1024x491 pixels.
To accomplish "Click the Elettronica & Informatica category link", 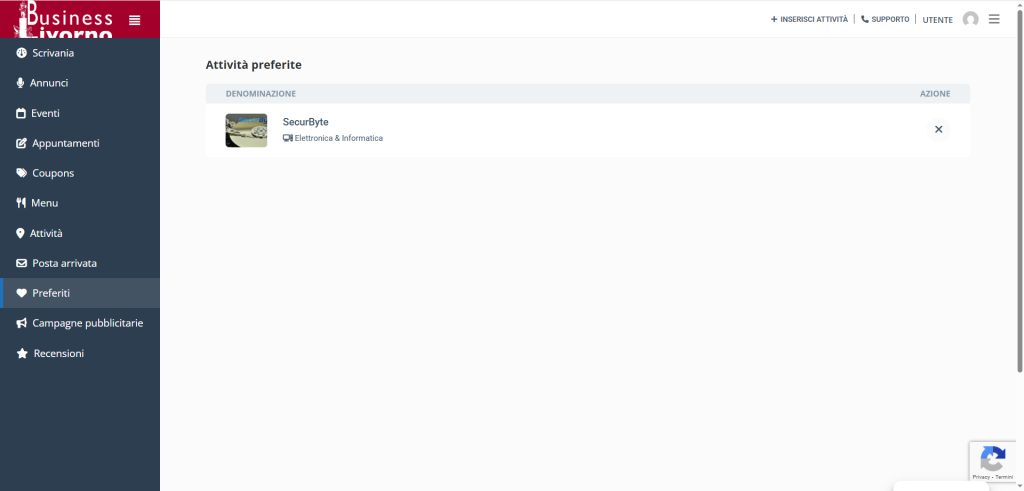I will pyautogui.click(x=338, y=138).
